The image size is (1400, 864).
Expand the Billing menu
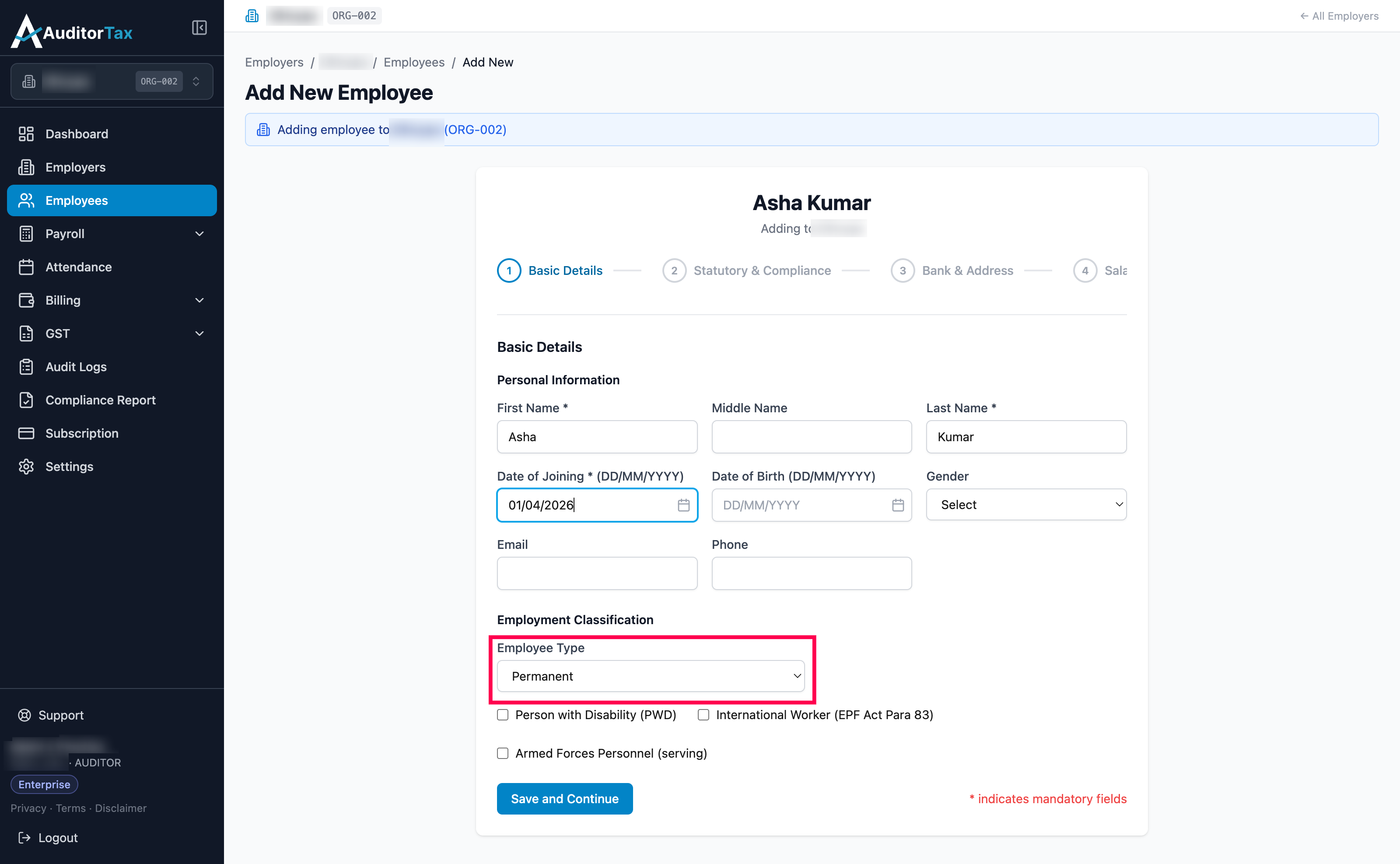coord(112,300)
